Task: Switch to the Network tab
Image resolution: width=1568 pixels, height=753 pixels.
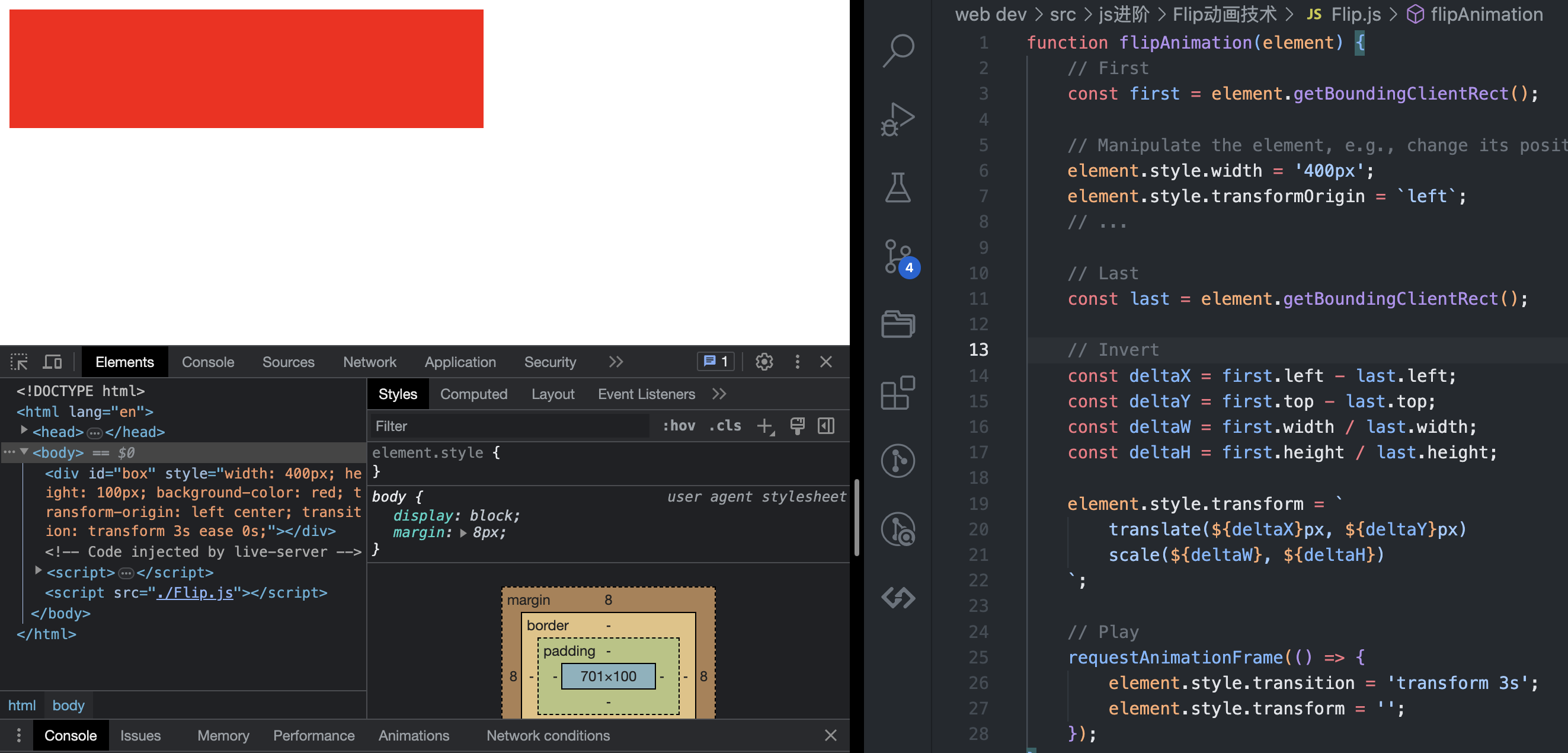Action: click(369, 362)
